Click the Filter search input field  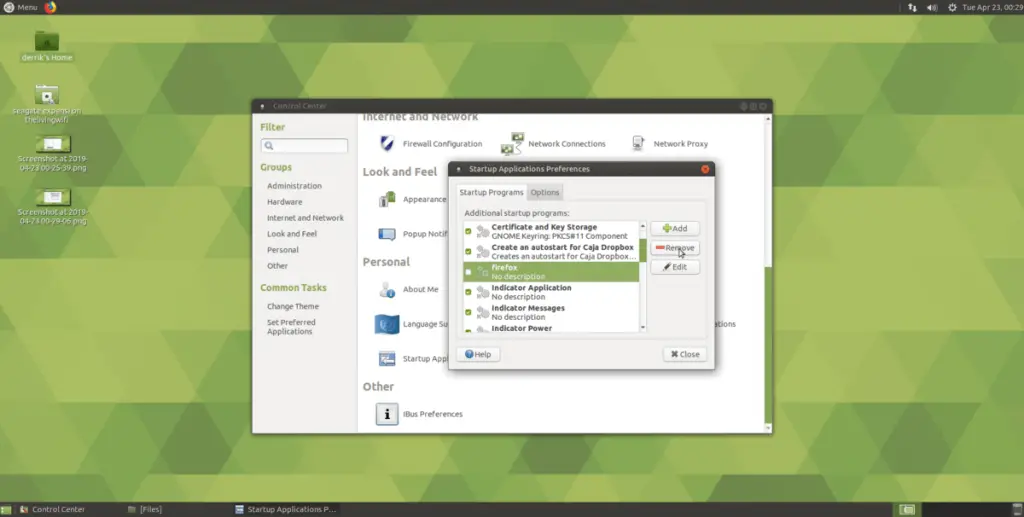point(304,146)
